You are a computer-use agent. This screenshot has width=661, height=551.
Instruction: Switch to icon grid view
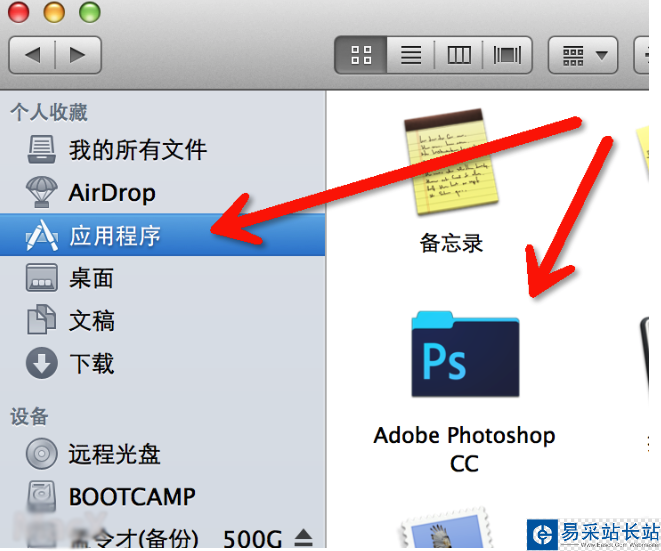point(361,55)
